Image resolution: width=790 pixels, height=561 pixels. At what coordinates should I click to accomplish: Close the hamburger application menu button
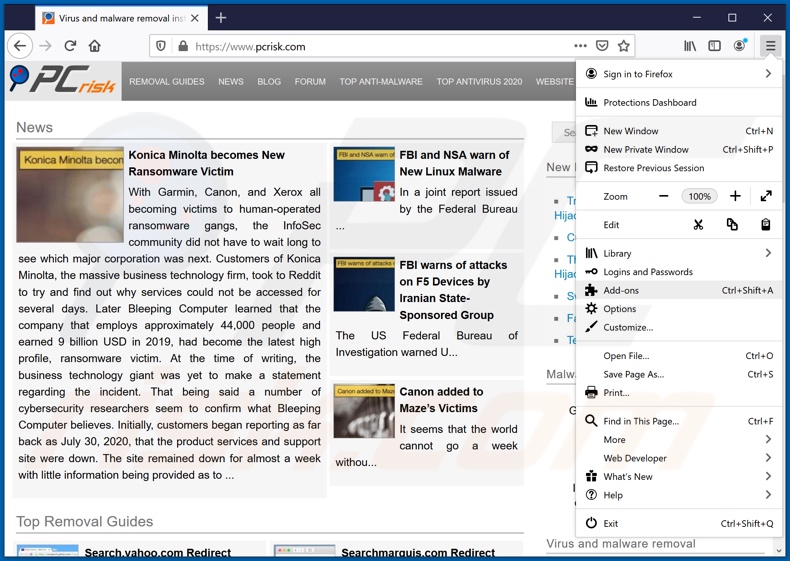point(770,46)
